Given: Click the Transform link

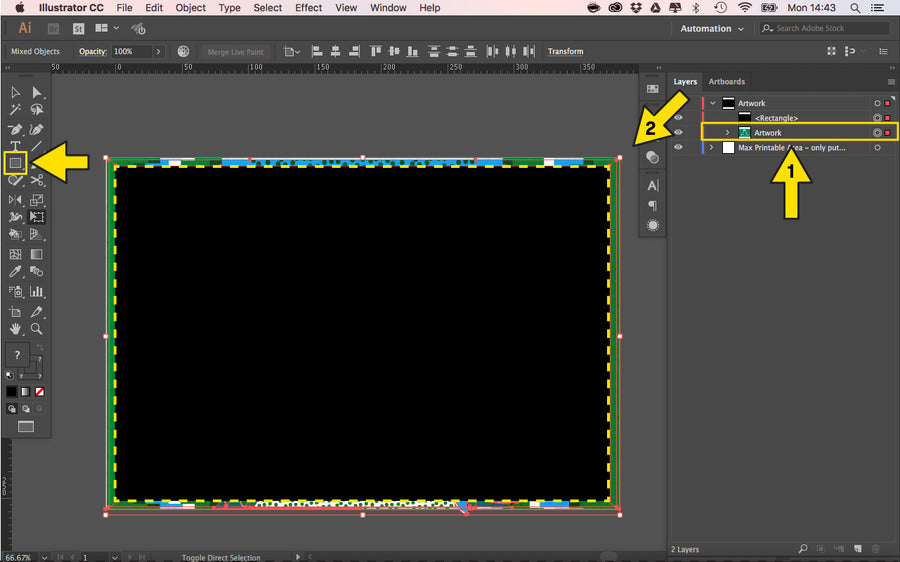Looking at the screenshot, I should point(565,51).
